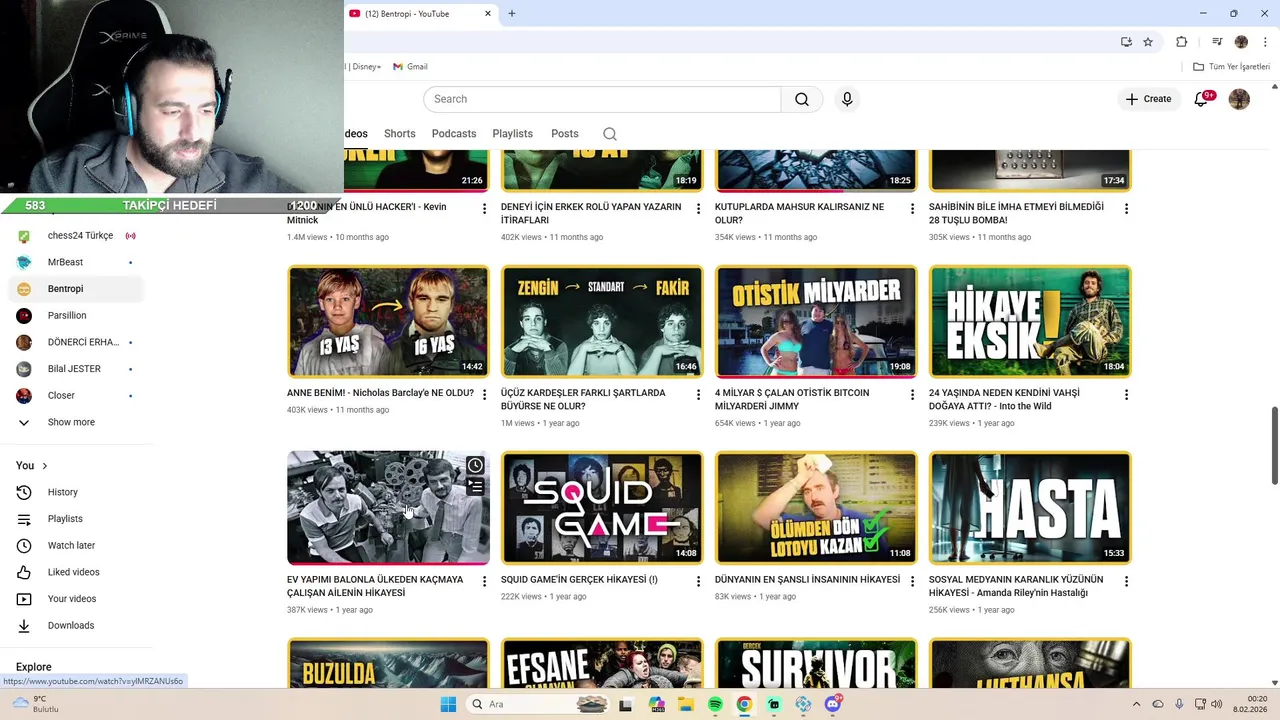Screen dimensions: 1280x720
Task: Open SQUID GAME video thumbnail
Action: tap(602, 508)
